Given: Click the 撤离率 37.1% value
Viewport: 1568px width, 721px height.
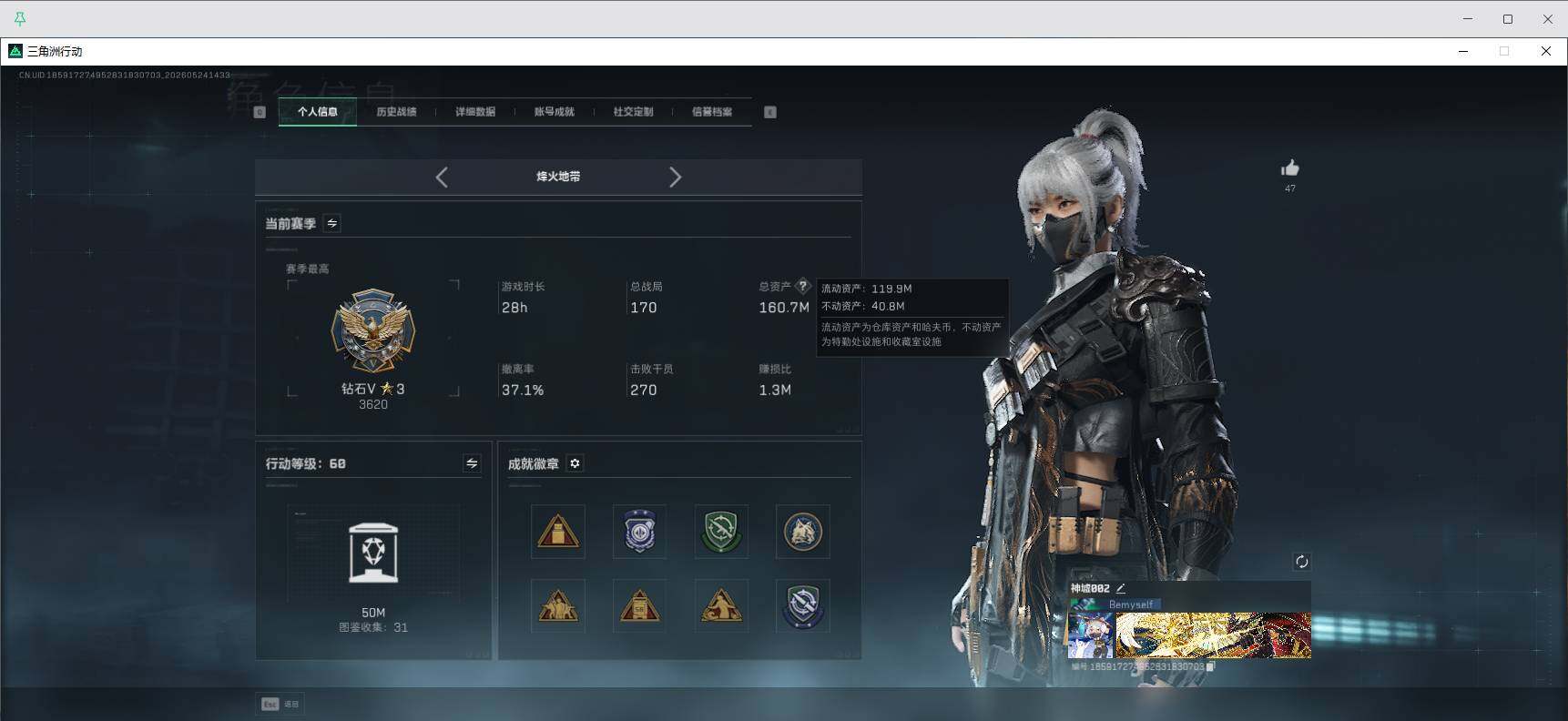Looking at the screenshot, I should pos(523,390).
